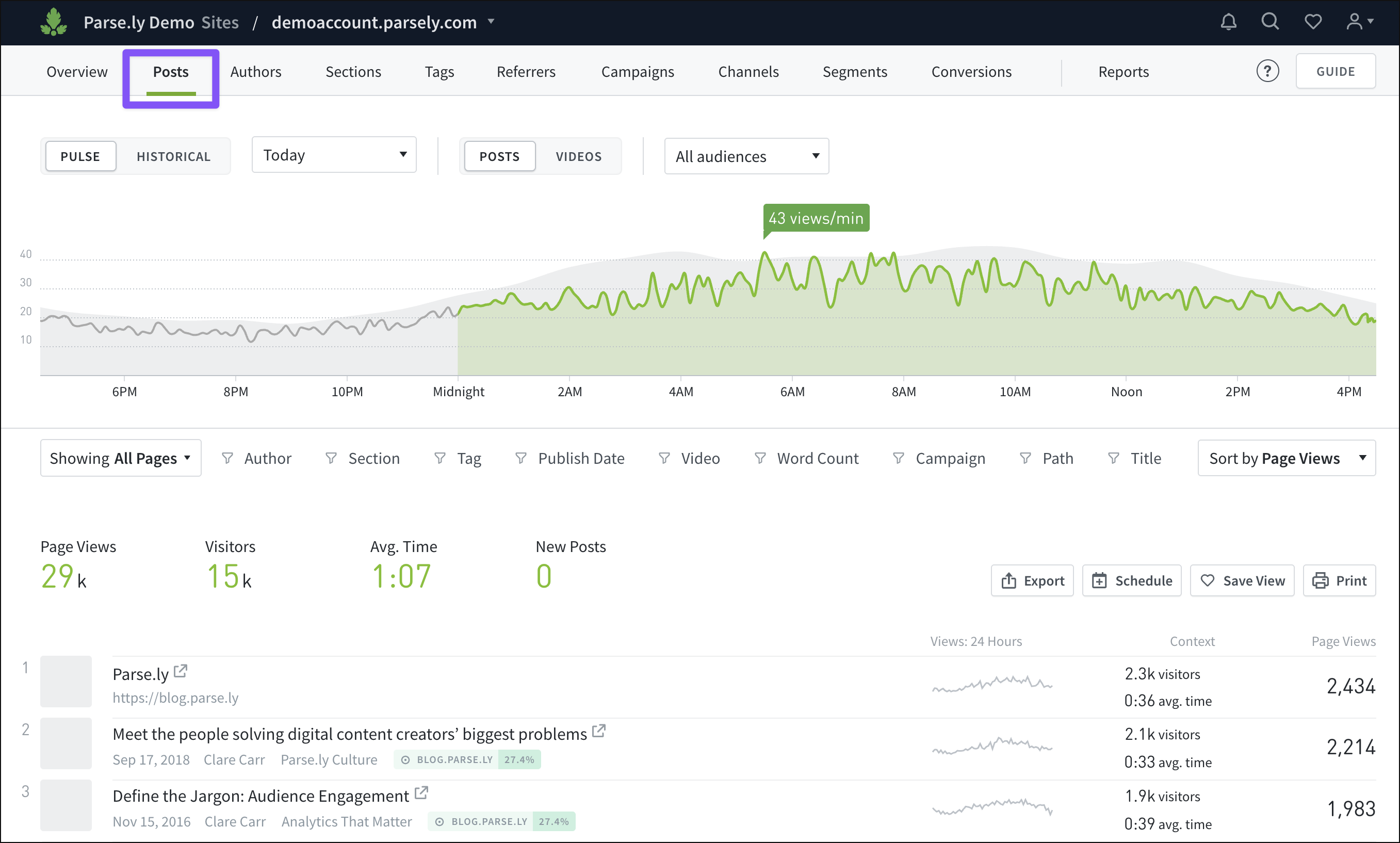Screen dimensions: 1400x843
Task: Click the Schedule calendar icon
Action: (x=1100, y=580)
